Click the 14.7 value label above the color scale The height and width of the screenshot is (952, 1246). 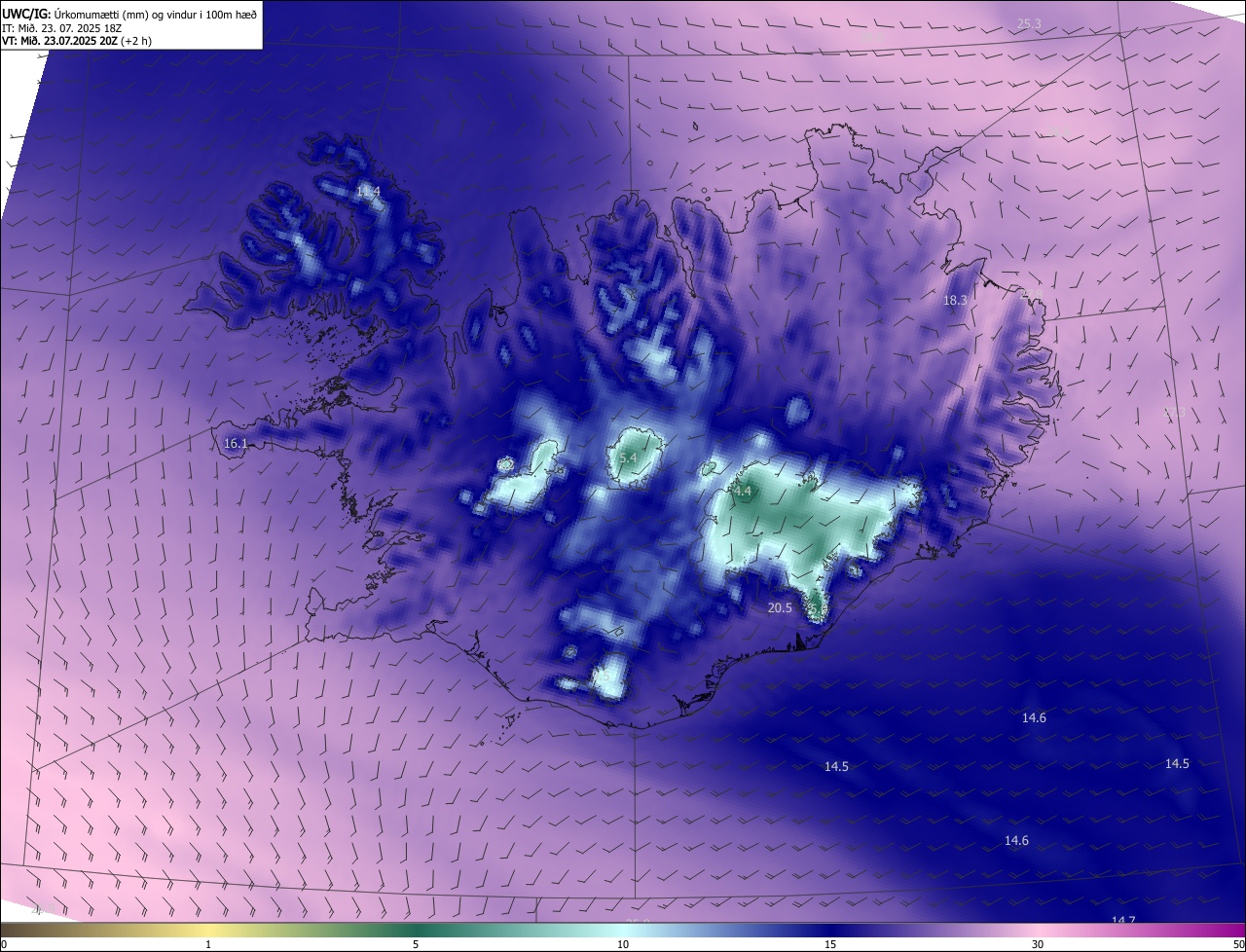(x=1123, y=921)
